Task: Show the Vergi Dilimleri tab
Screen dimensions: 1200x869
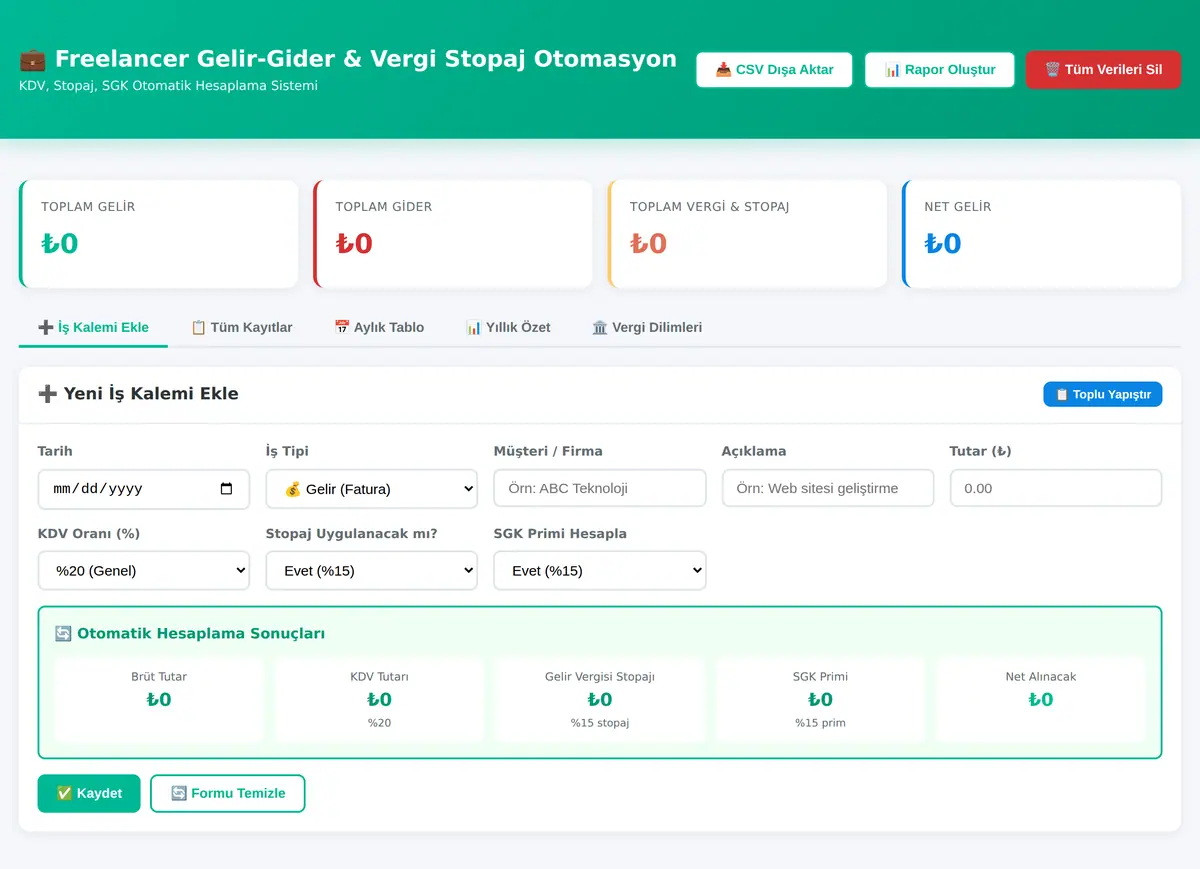Action: [647, 327]
